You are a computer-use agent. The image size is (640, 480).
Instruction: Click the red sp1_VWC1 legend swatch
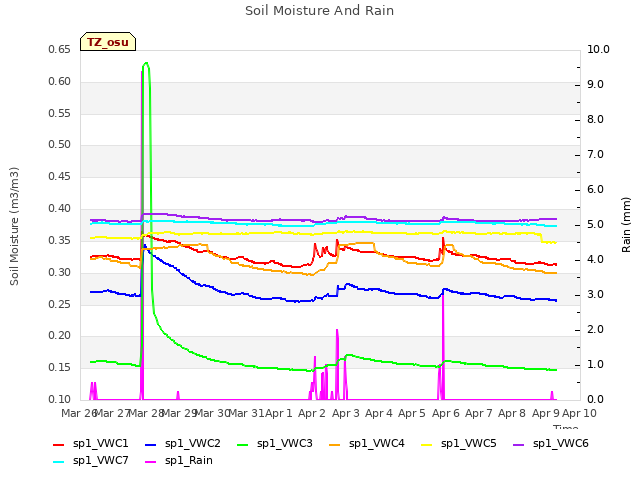tap(59, 445)
